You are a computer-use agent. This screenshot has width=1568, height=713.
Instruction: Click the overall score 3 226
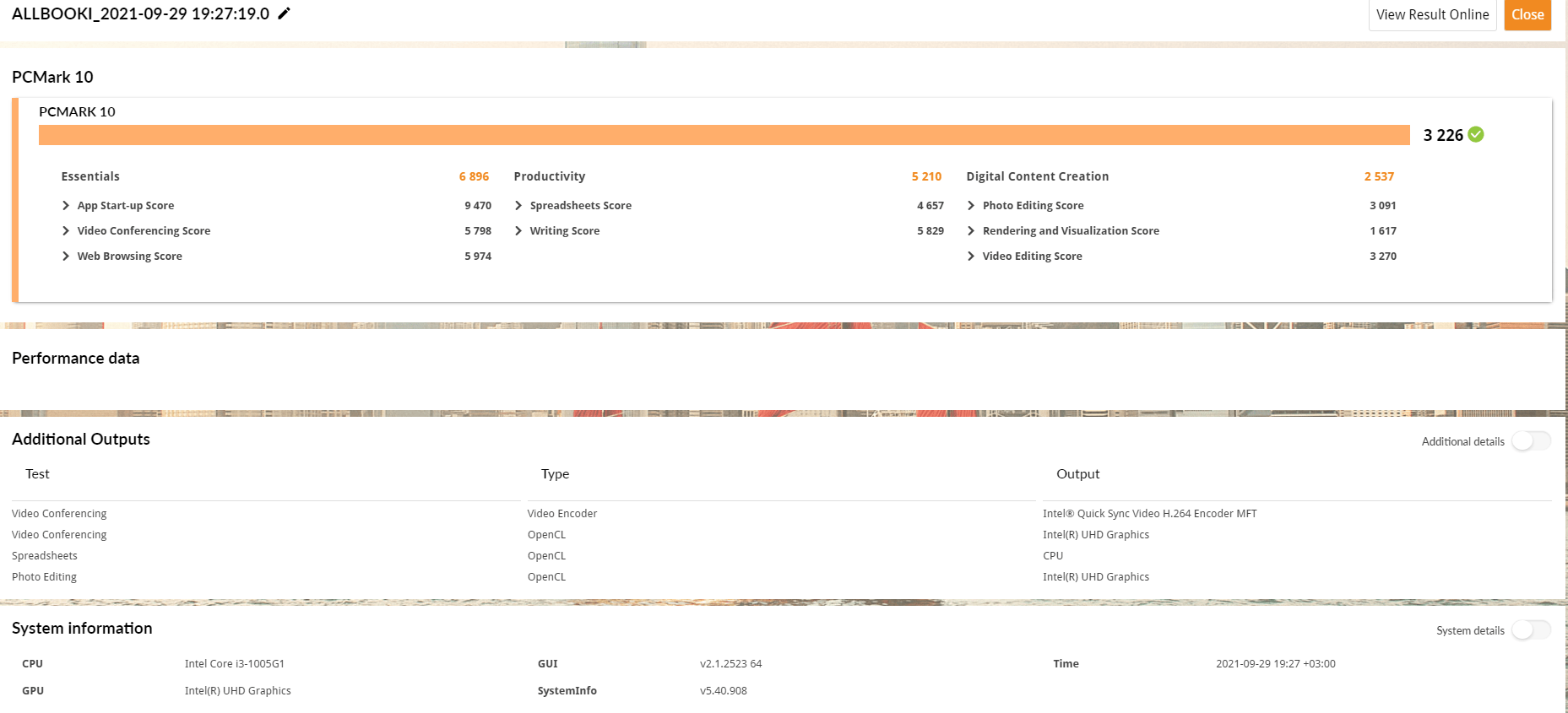tap(1443, 135)
